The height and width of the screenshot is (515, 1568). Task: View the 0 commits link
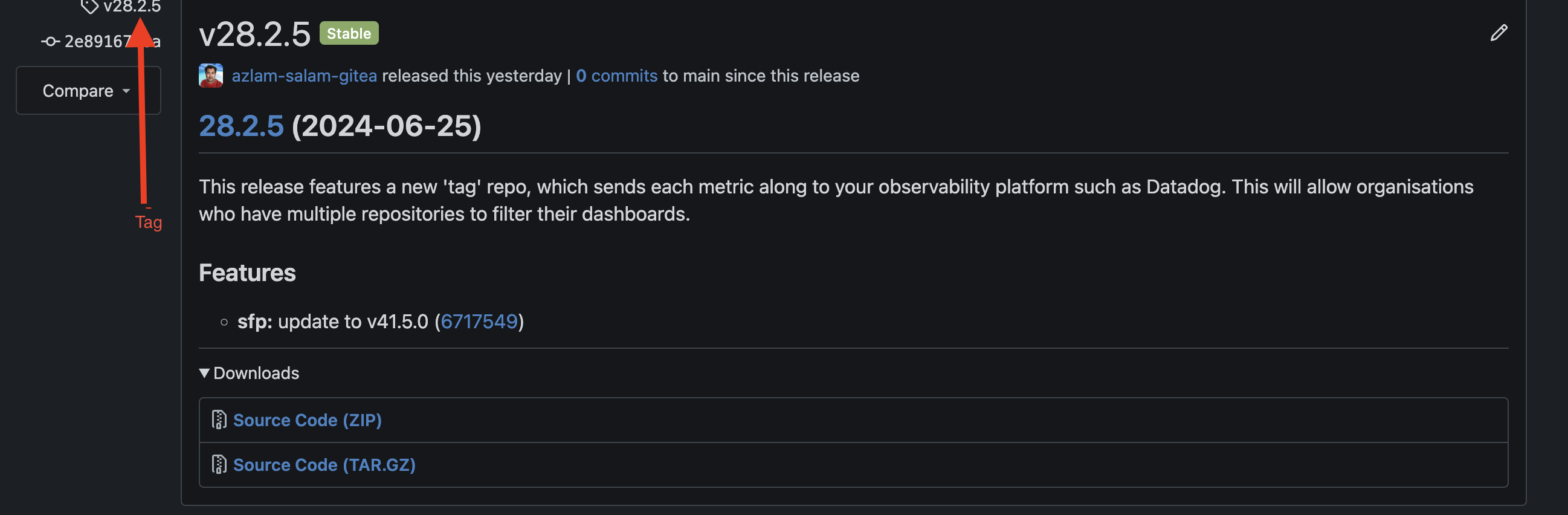[x=616, y=76]
